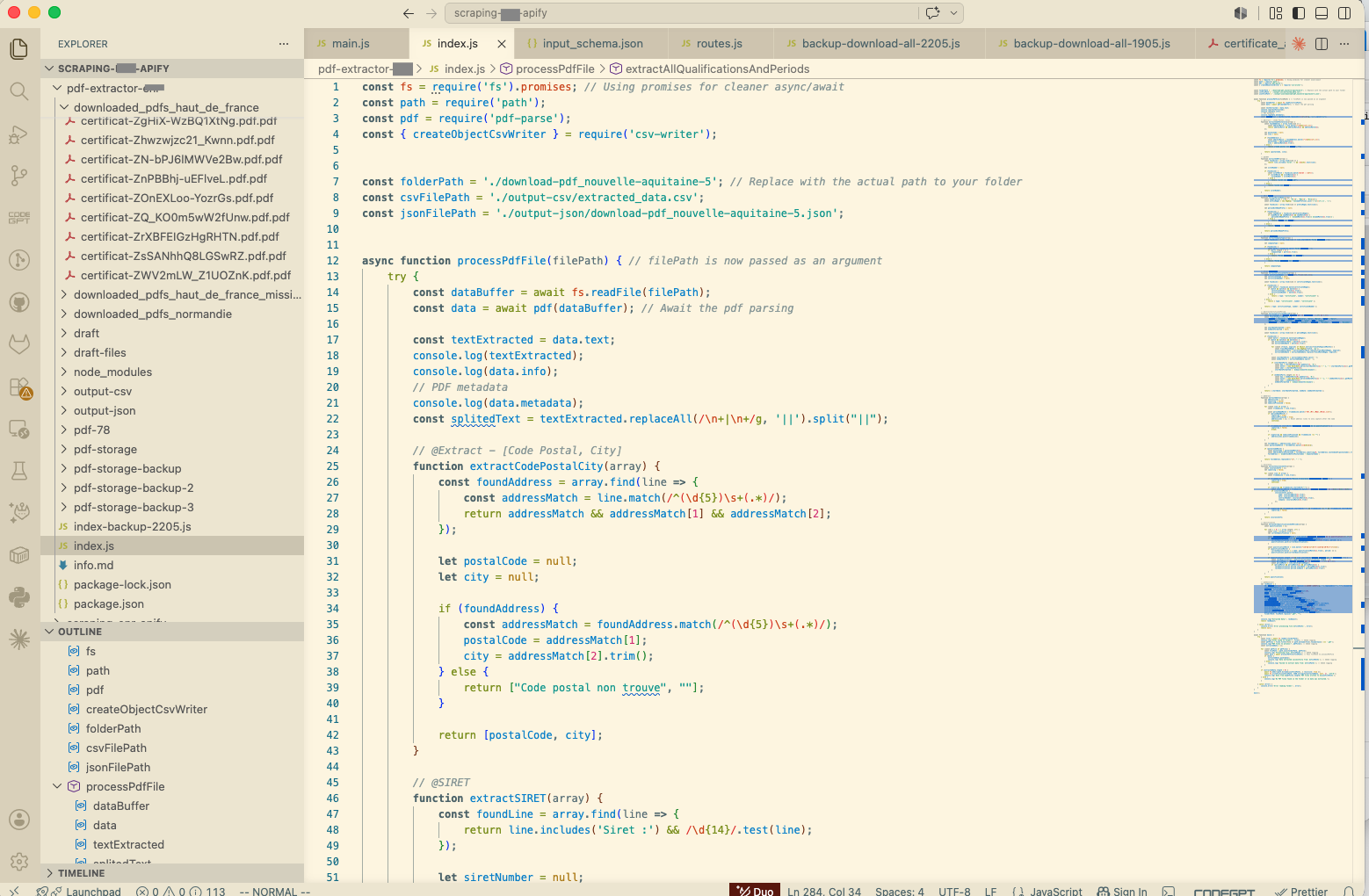Open the Accounts menu icon
Screen dimensions: 1369x896
19,820
